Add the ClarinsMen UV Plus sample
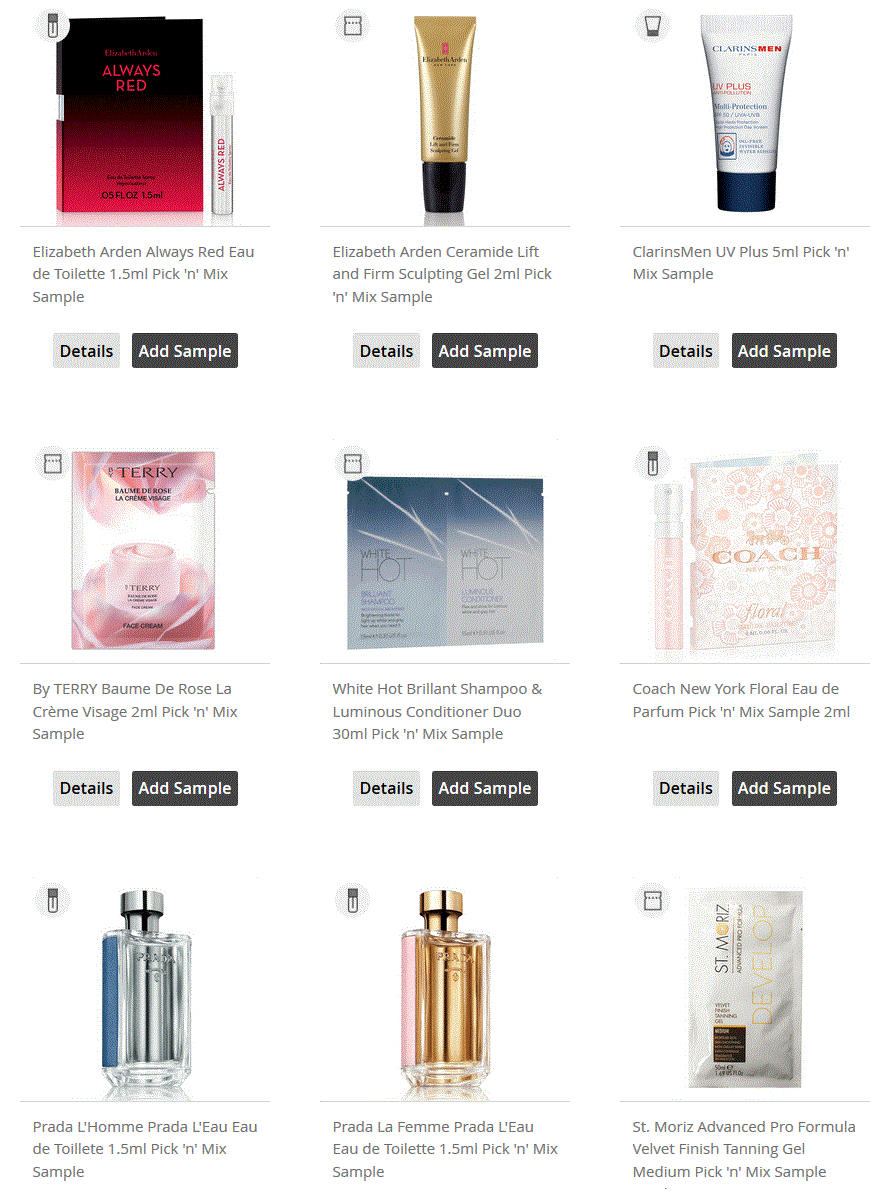 coord(784,351)
